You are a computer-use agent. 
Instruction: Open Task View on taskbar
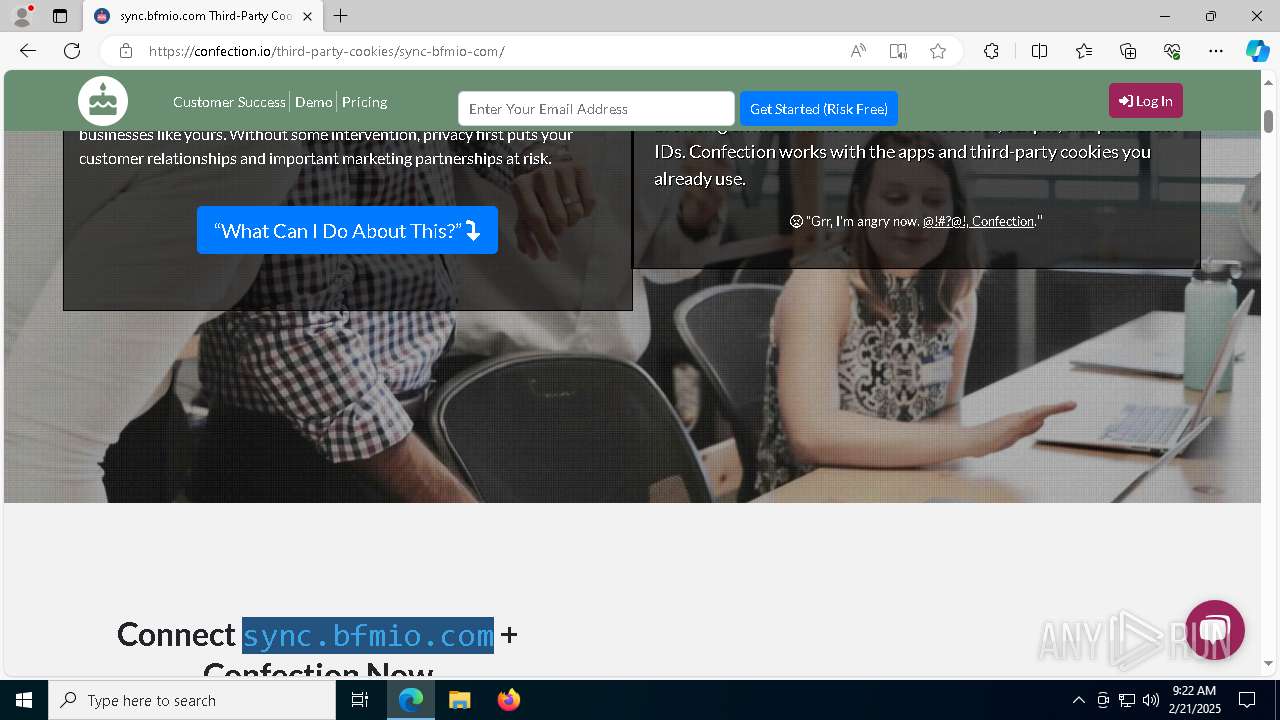pos(360,700)
